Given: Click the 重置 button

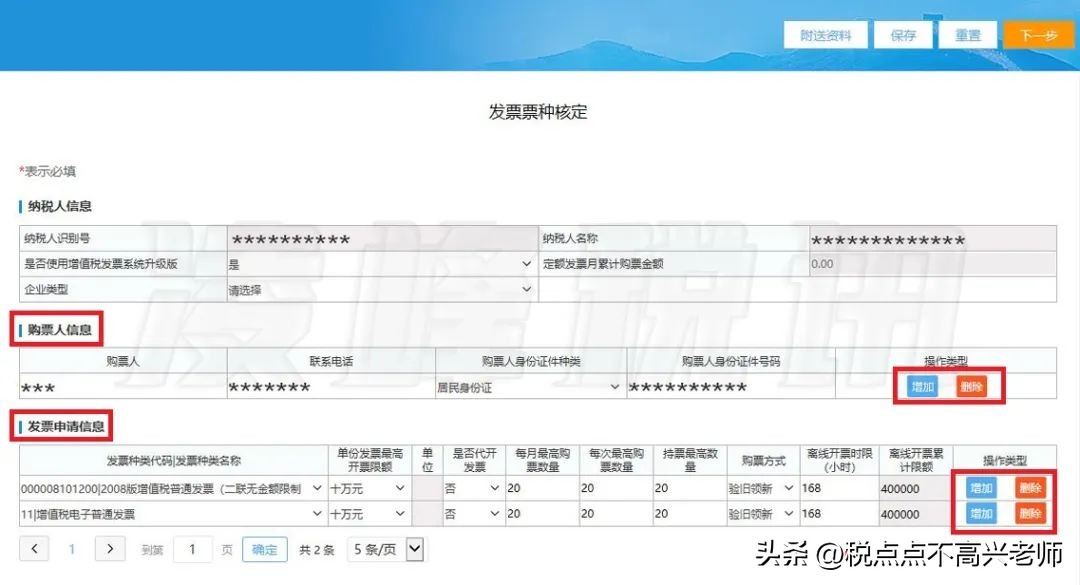Looking at the screenshot, I should click(968, 33).
